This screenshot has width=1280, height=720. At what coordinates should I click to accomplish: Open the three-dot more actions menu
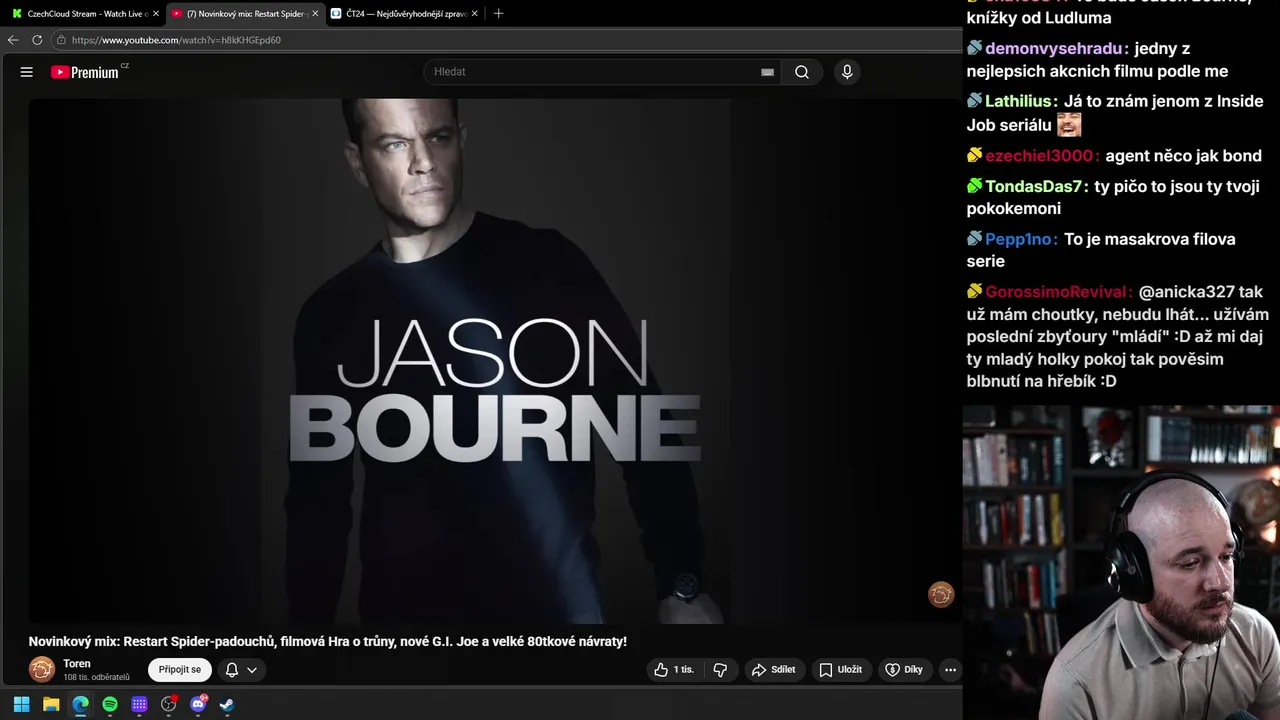point(950,670)
